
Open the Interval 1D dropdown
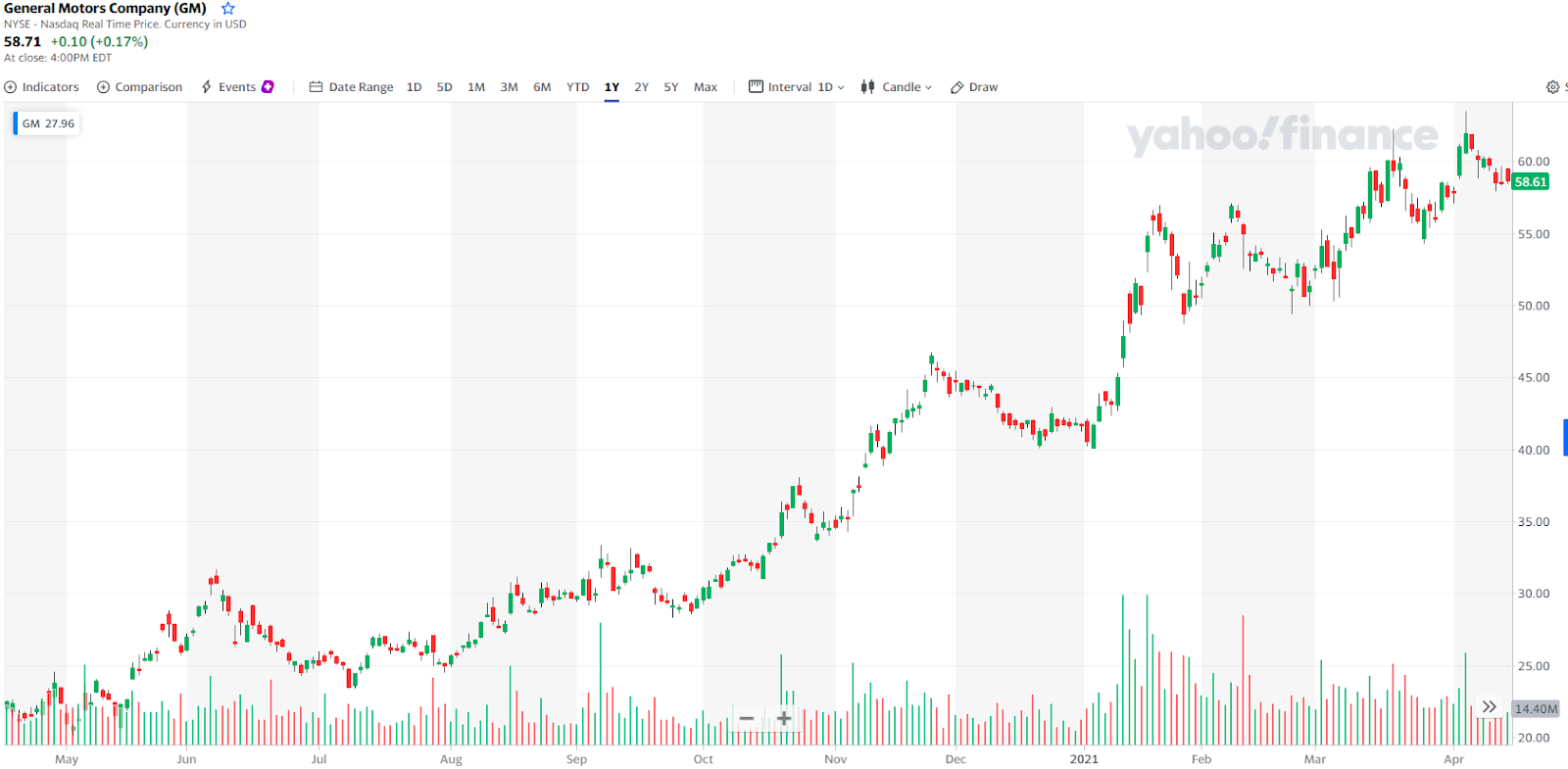(x=831, y=87)
